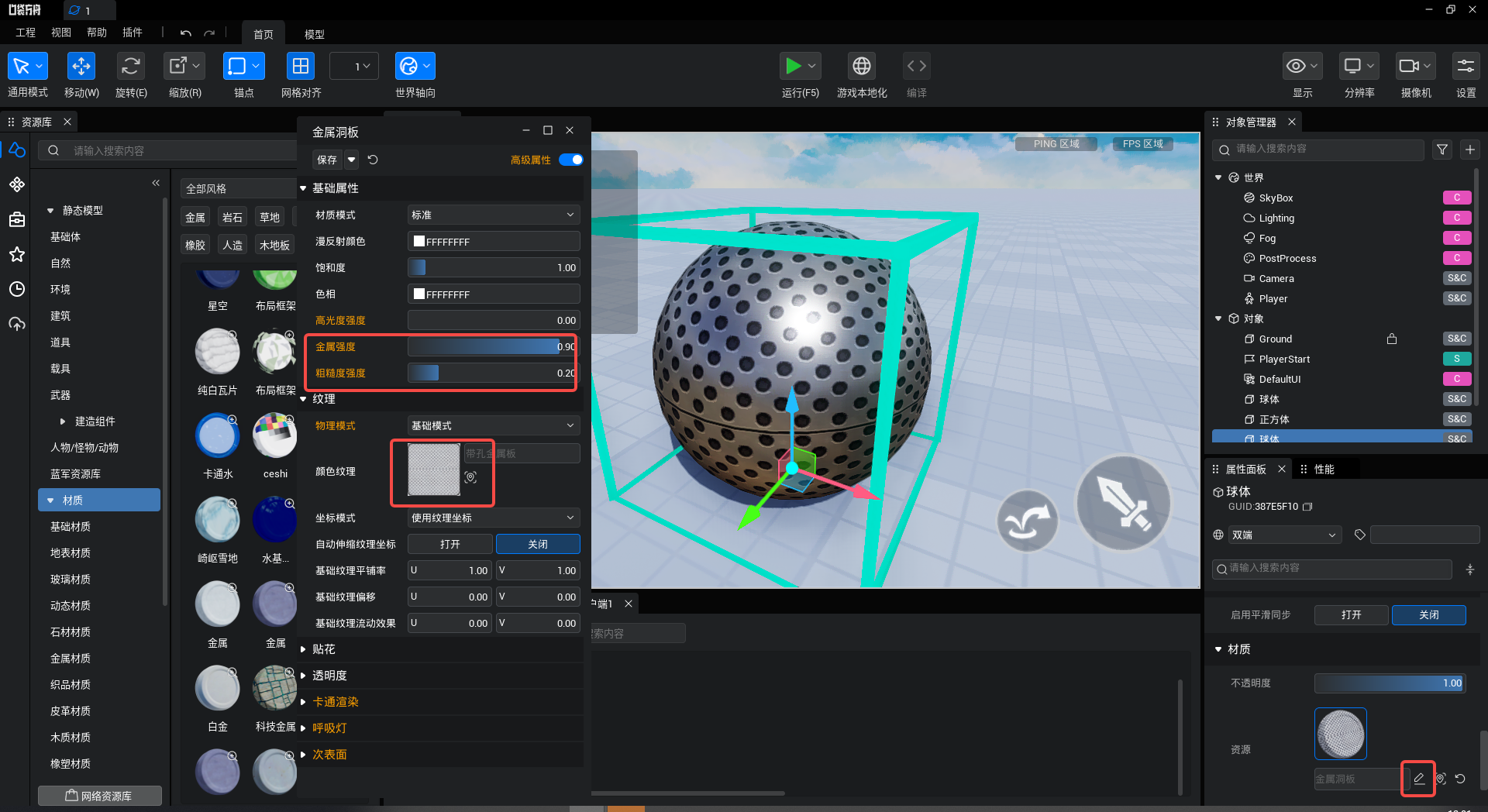1488x812 pixels.
Task: Reset material via the revert icon beside 保存
Action: click(x=373, y=160)
